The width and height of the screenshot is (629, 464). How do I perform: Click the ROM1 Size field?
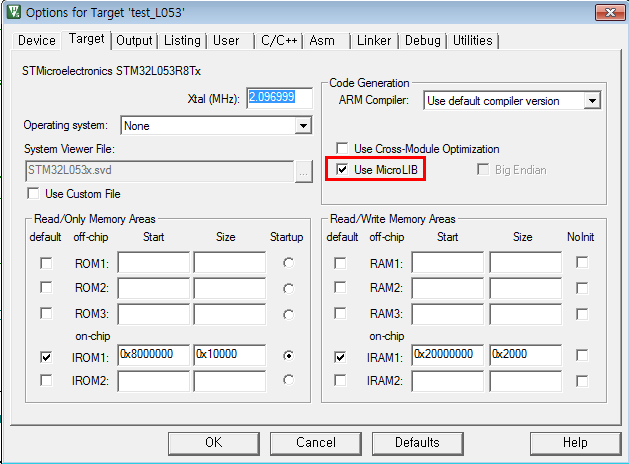point(229,262)
